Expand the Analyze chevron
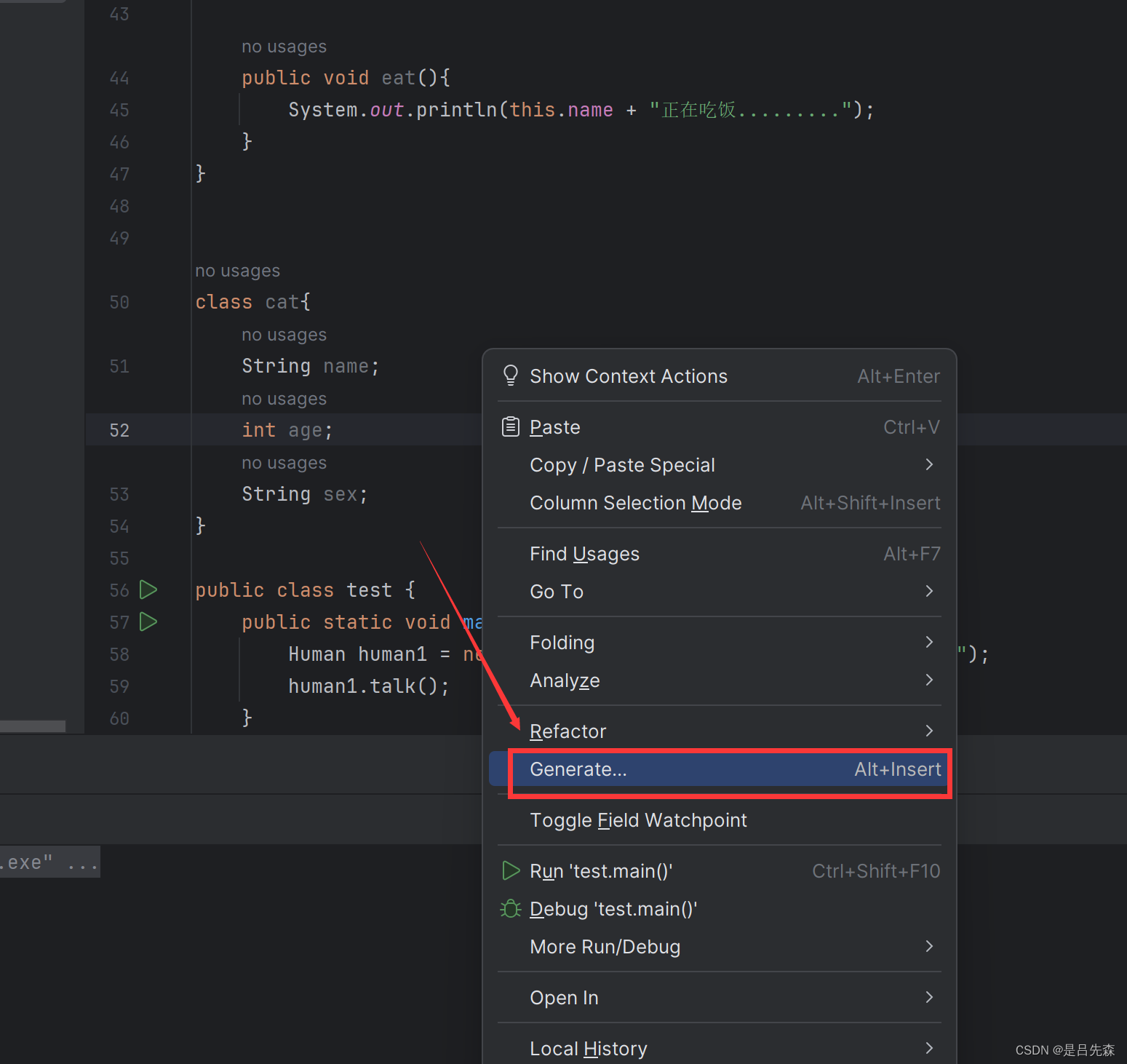The image size is (1127, 1064). coord(929,680)
